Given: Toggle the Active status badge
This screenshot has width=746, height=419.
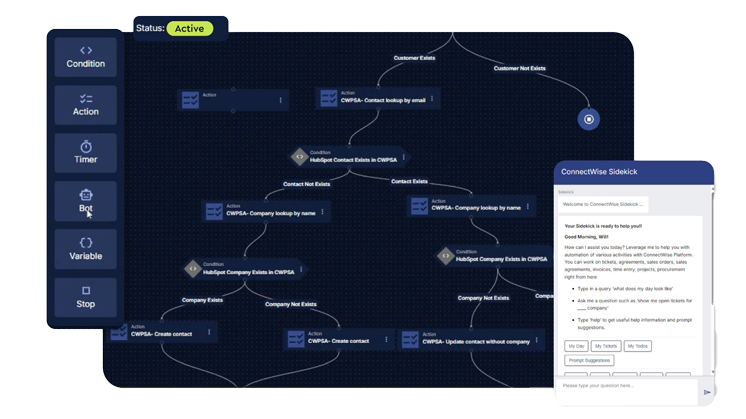Looking at the screenshot, I should click(189, 29).
